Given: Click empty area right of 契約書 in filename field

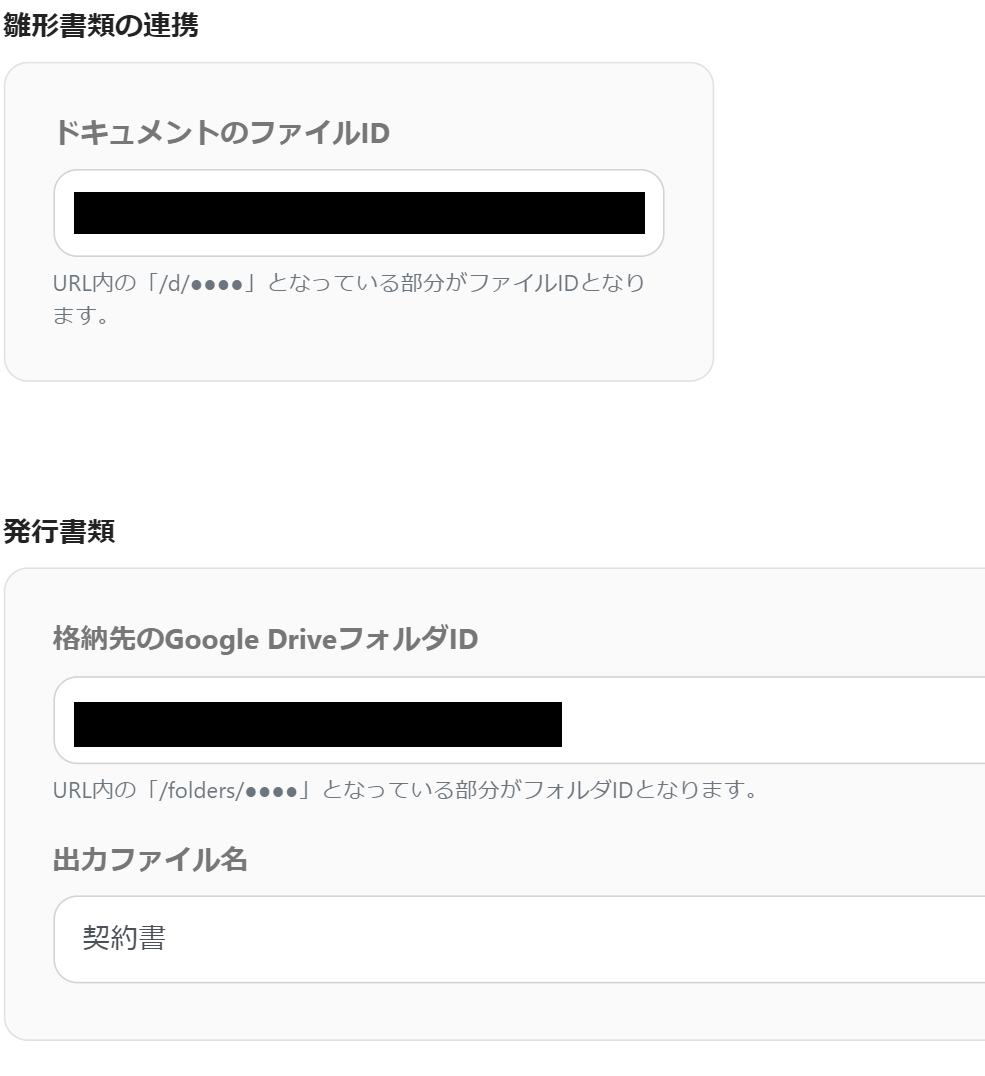Looking at the screenshot, I should (x=570, y=939).
